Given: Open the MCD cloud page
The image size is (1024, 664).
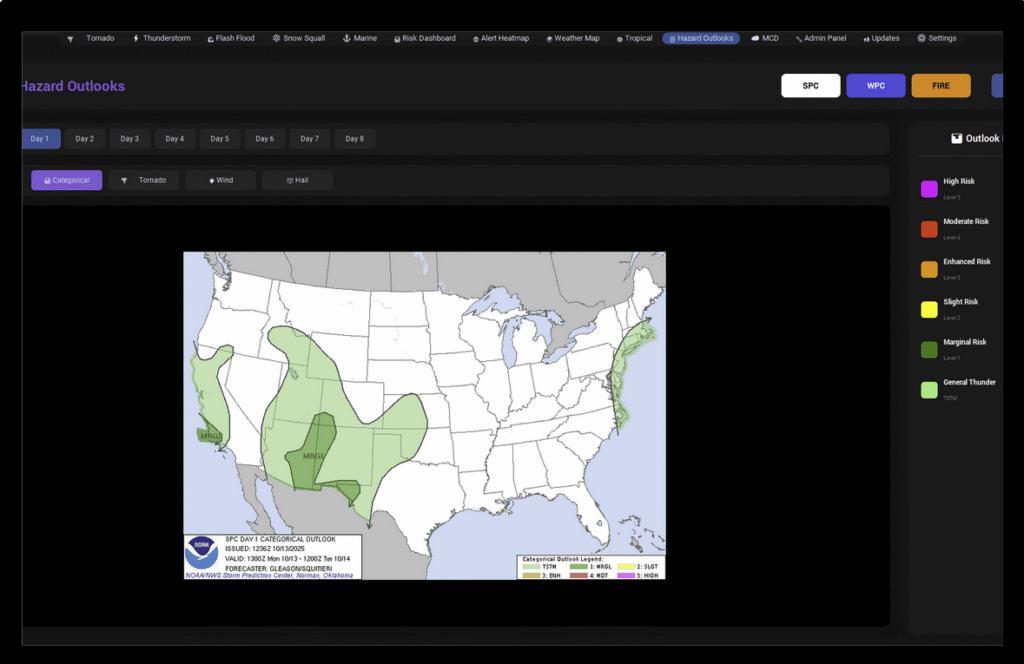Looking at the screenshot, I should coord(765,39).
